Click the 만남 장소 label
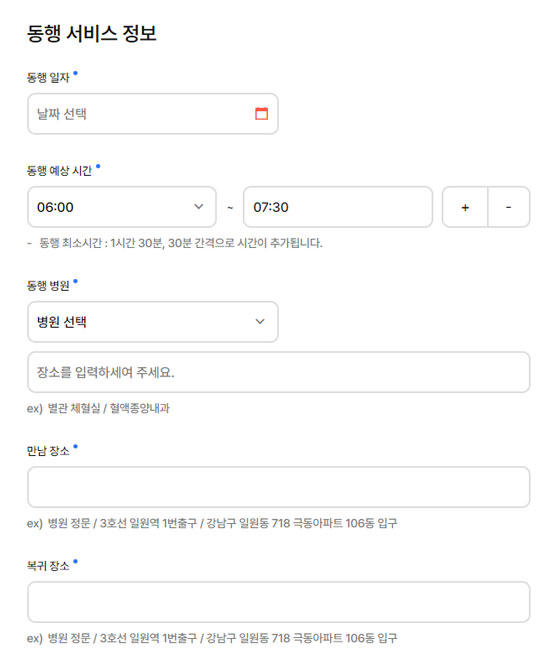 [x=48, y=451]
